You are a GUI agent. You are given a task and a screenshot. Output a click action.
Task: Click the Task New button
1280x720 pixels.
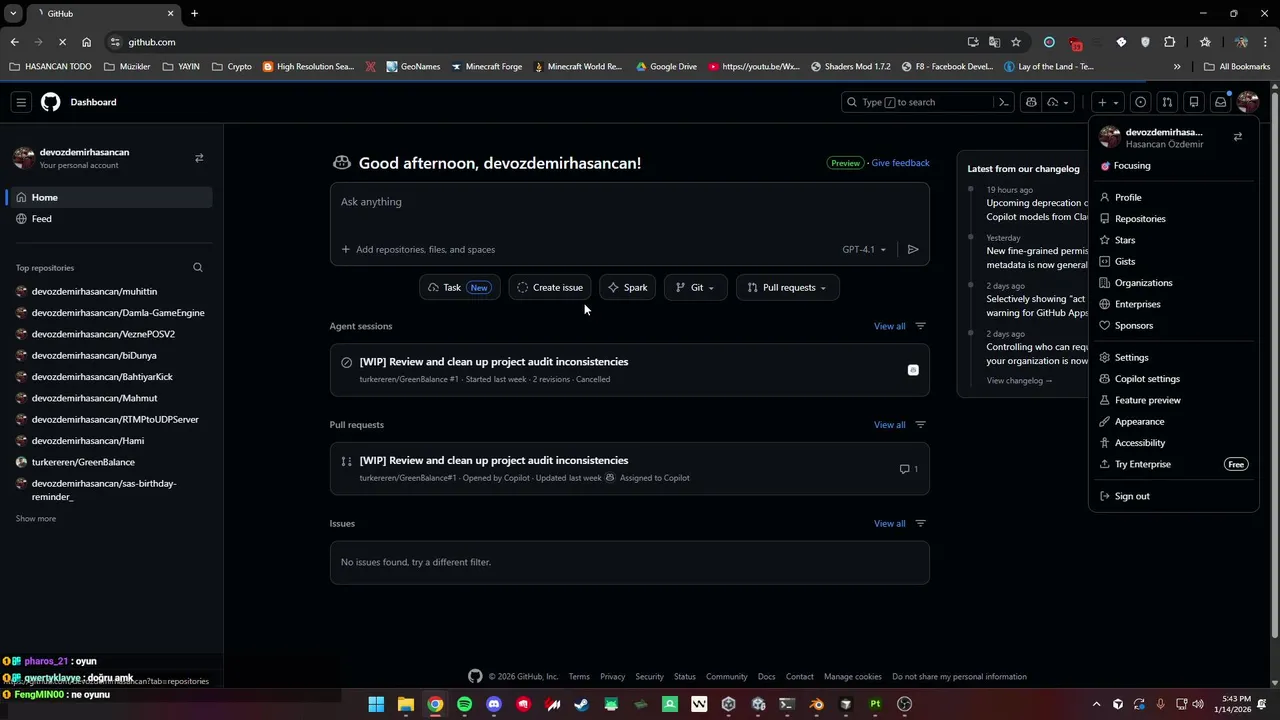[459, 288]
